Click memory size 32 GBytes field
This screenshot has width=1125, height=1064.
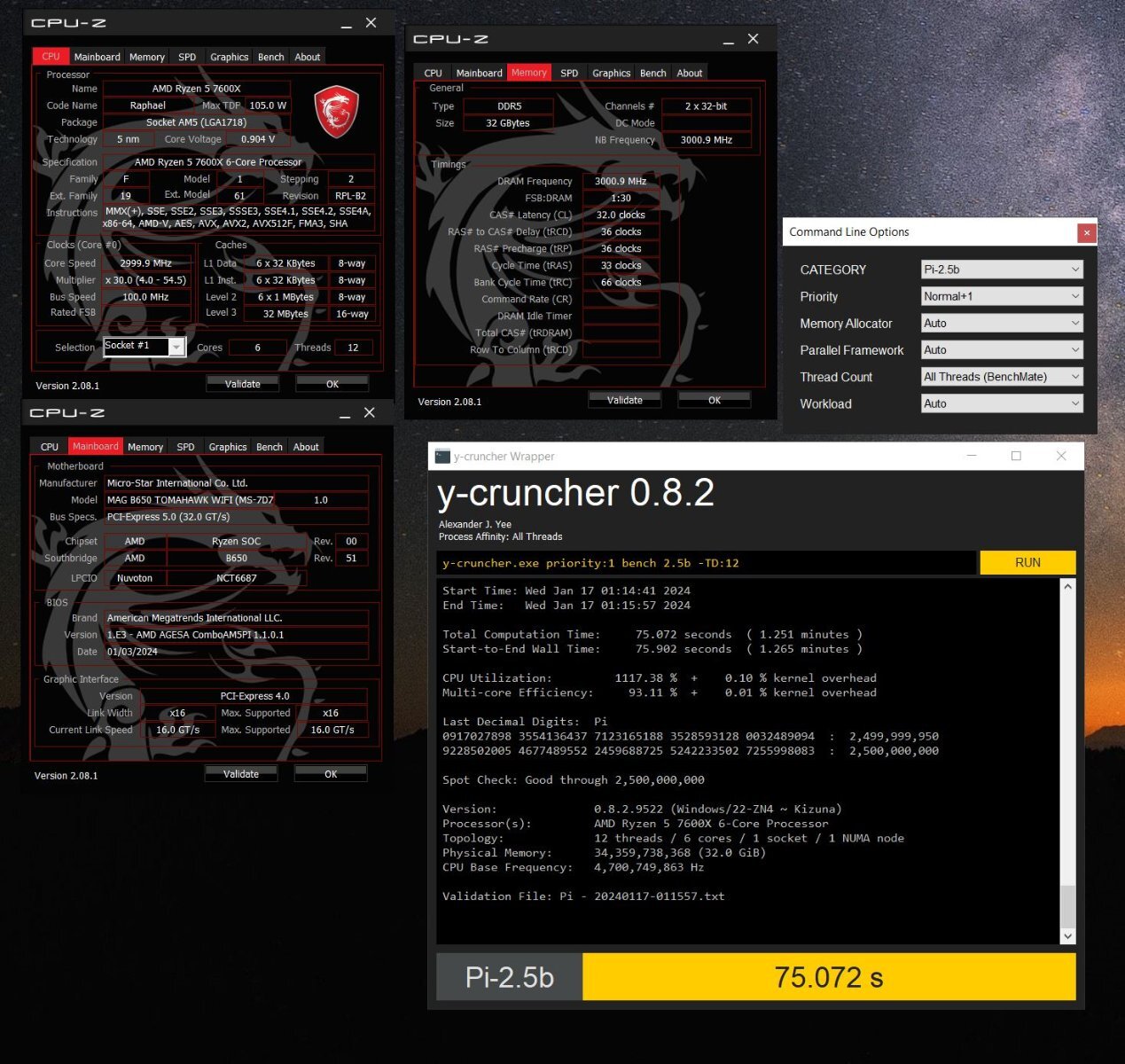(508, 123)
